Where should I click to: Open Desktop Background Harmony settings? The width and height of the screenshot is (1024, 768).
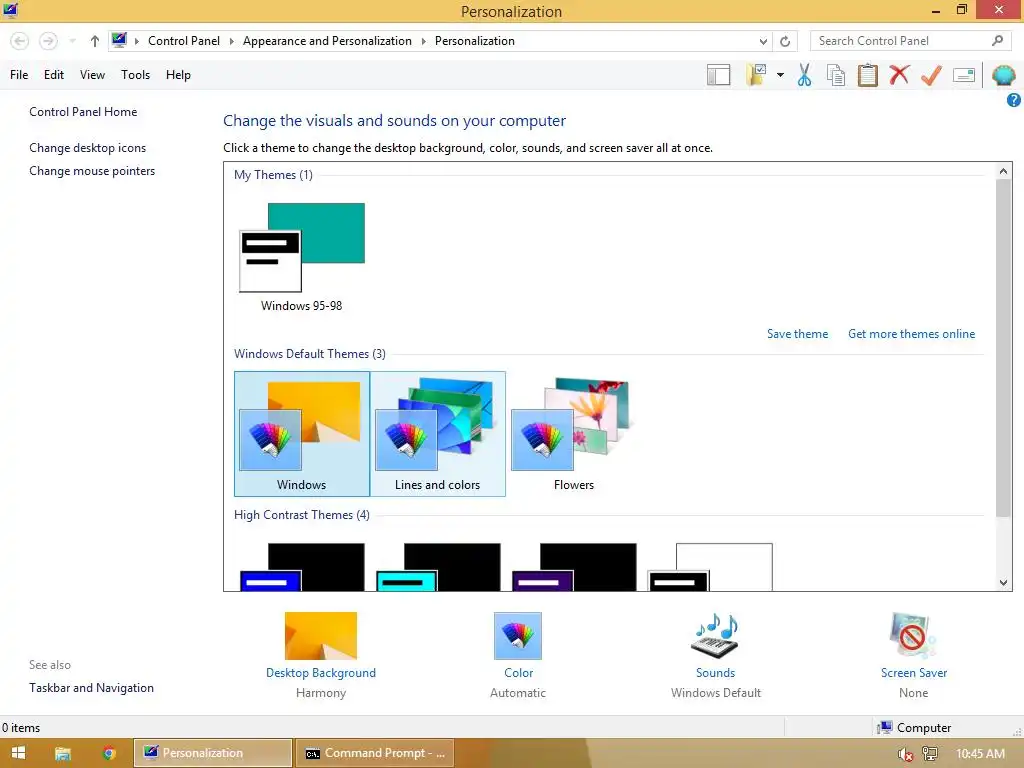pyautogui.click(x=321, y=656)
